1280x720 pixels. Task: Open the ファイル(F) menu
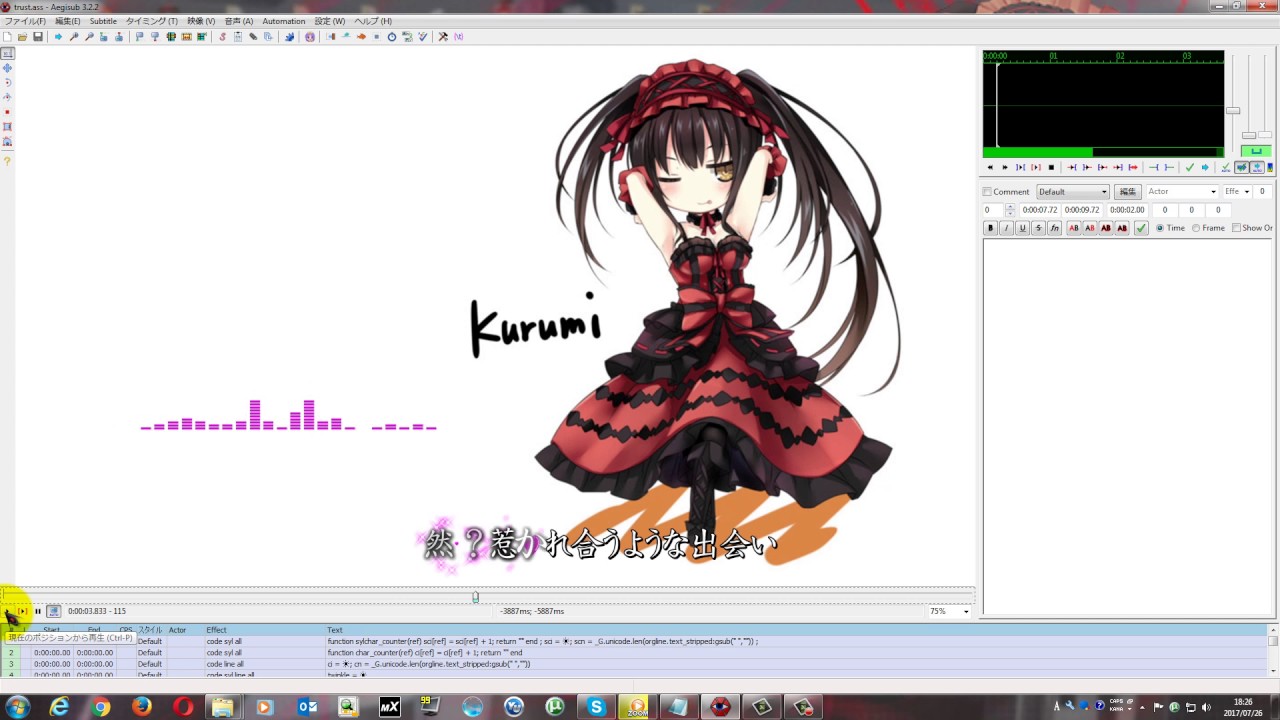click(24, 21)
